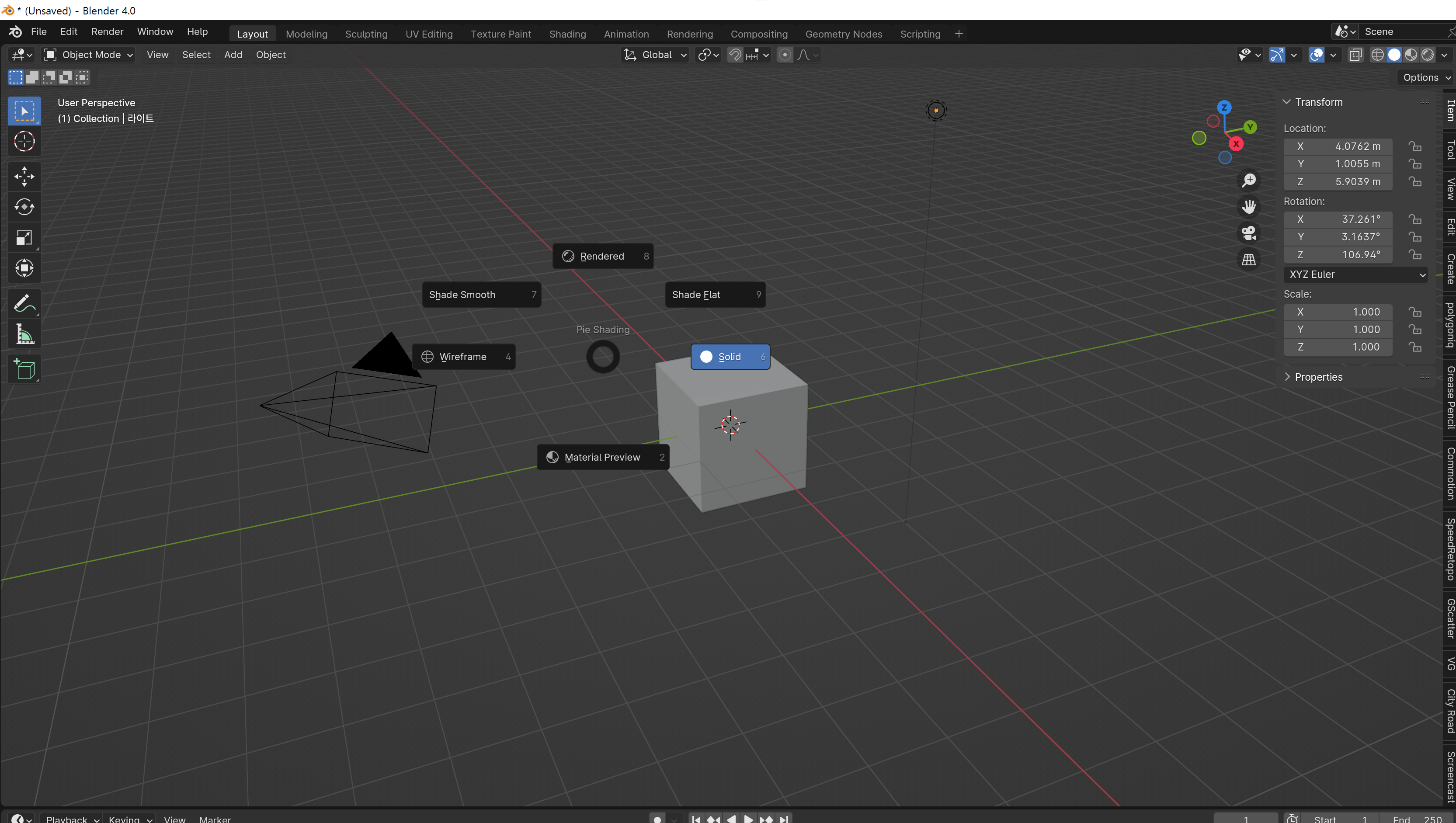Open the File menu

pyautogui.click(x=38, y=31)
